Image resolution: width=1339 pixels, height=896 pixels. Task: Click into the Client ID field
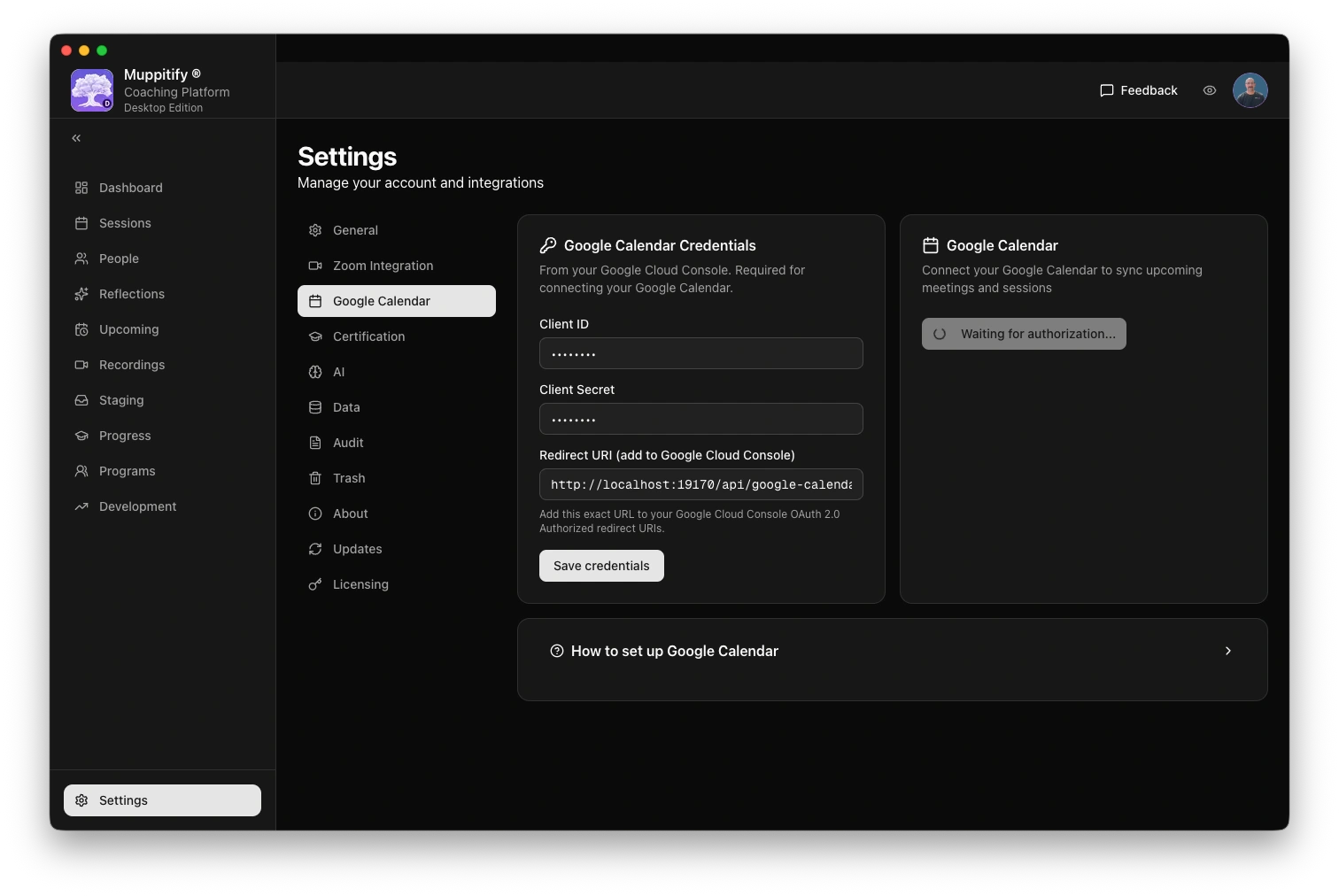click(700, 353)
